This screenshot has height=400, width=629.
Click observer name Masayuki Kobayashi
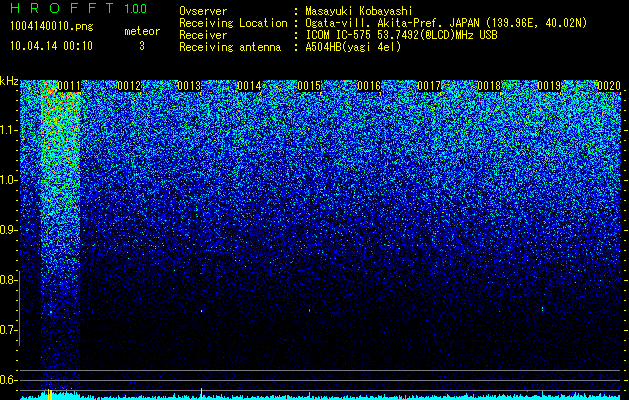click(x=359, y=11)
